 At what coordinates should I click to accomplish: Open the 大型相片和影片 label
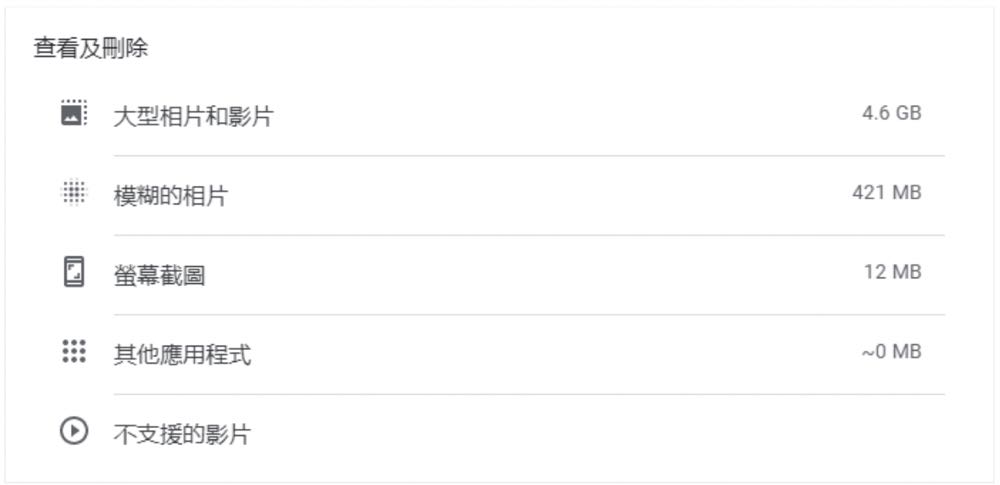(193, 116)
